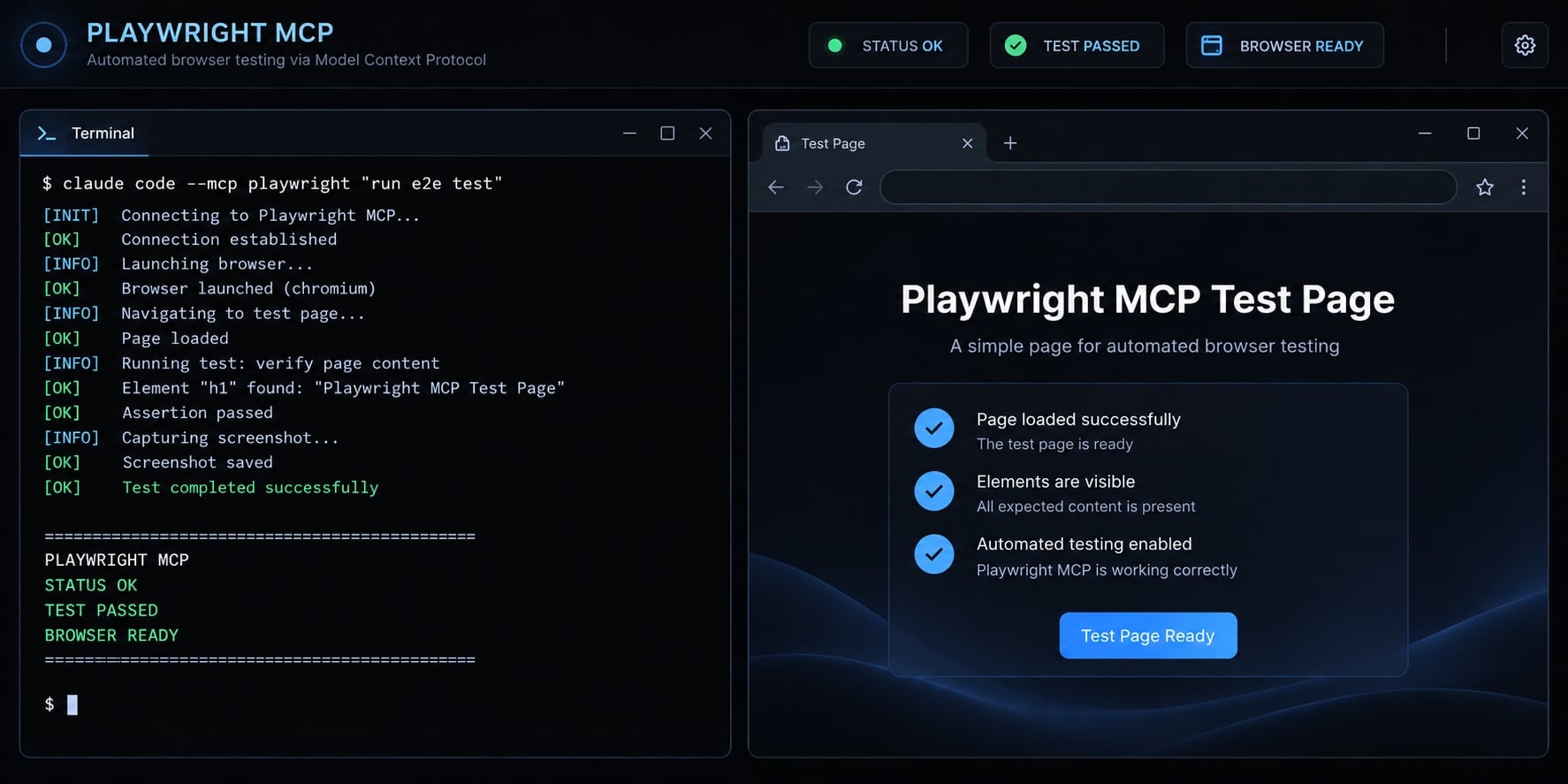Select the Terminal tab title
The width and height of the screenshot is (1568, 784).
click(103, 133)
